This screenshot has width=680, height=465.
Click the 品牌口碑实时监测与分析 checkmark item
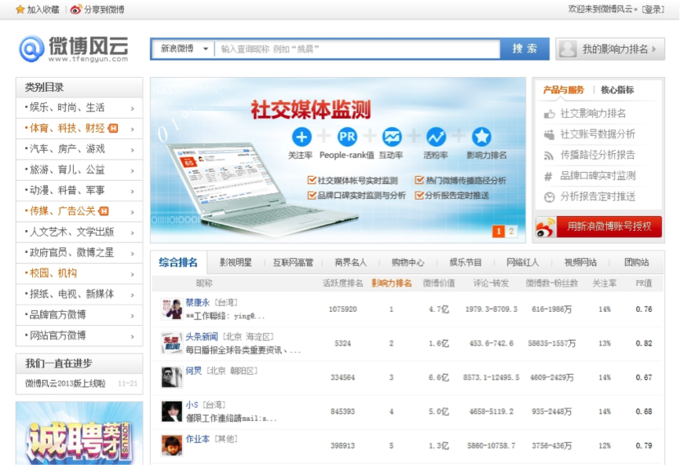[x=356, y=196]
